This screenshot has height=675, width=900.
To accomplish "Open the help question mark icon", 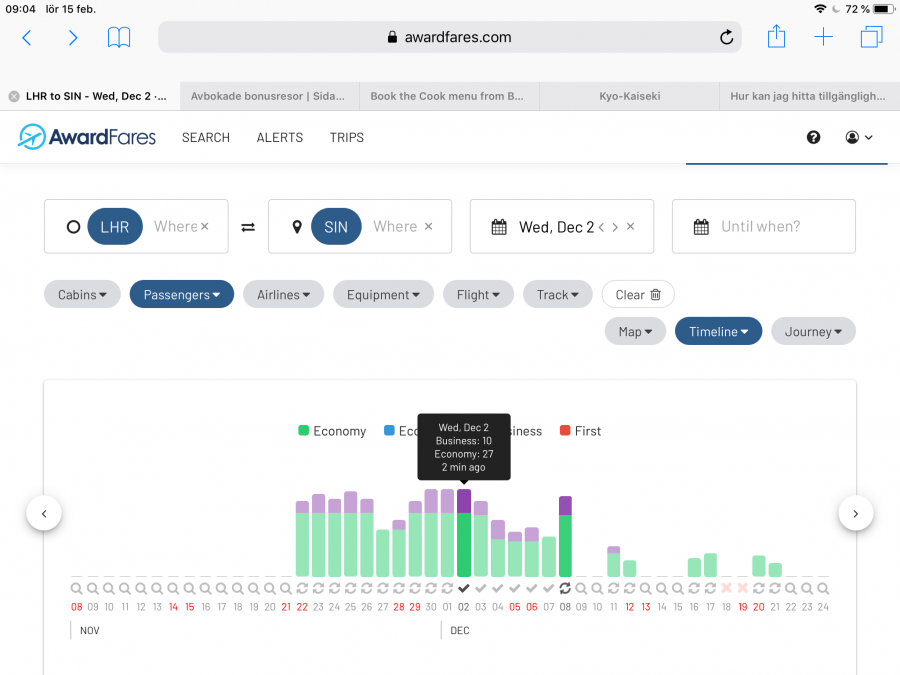I will (x=813, y=137).
